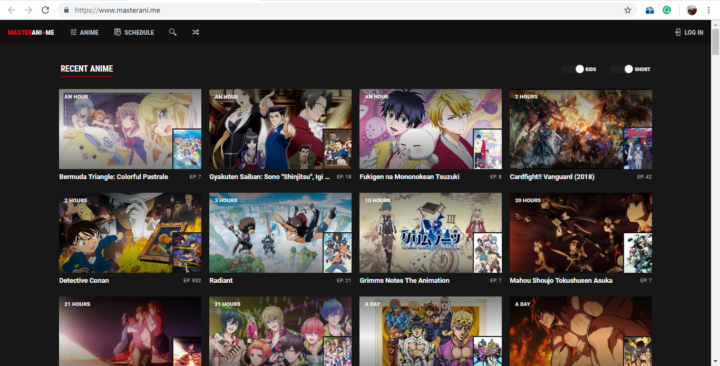The width and height of the screenshot is (720, 366).
Task: Open Fukigen na Mononokean Tsuzuki thumbnail
Action: point(430,129)
